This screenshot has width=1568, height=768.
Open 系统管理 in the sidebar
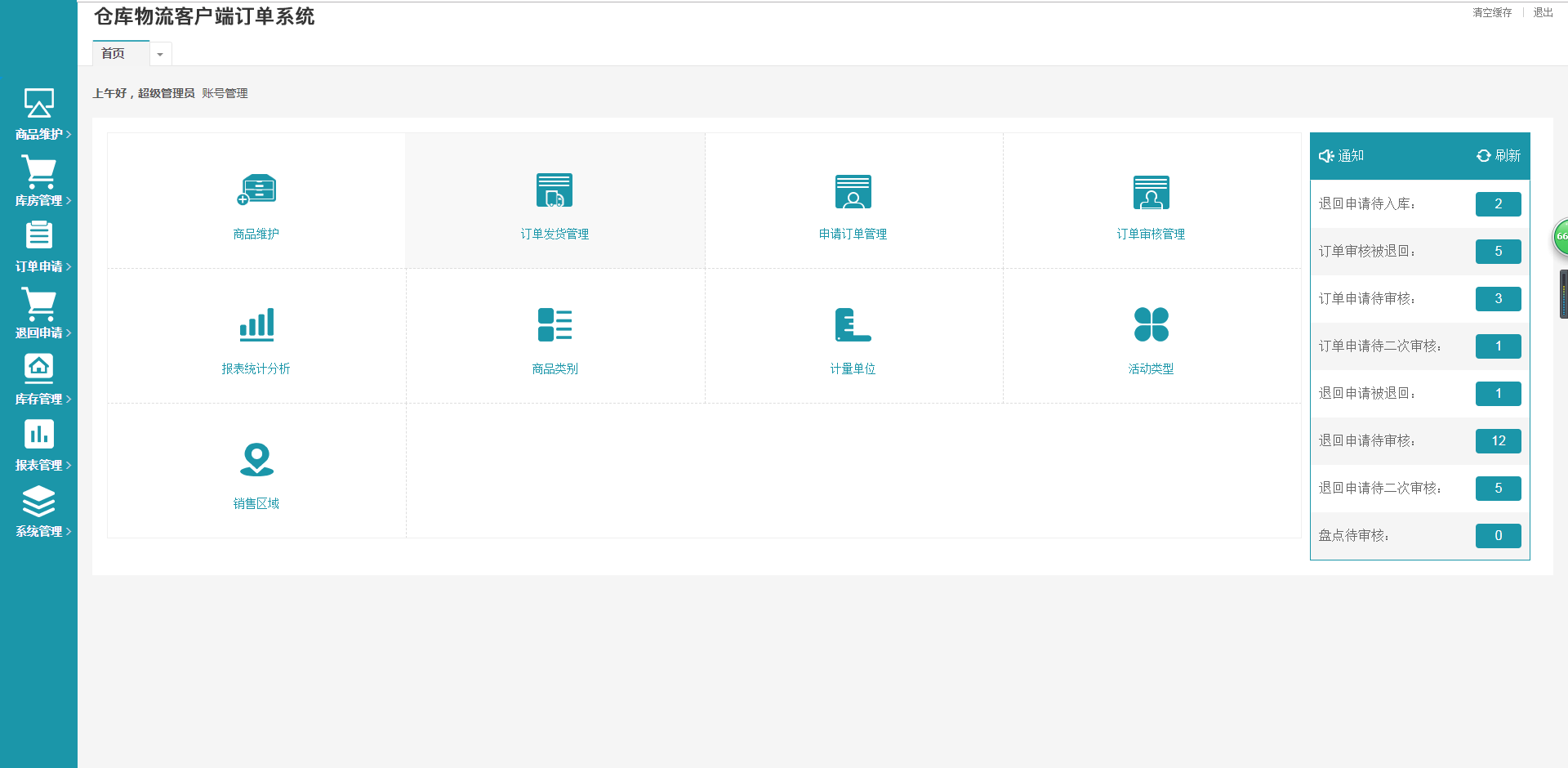tap(39, 511)
